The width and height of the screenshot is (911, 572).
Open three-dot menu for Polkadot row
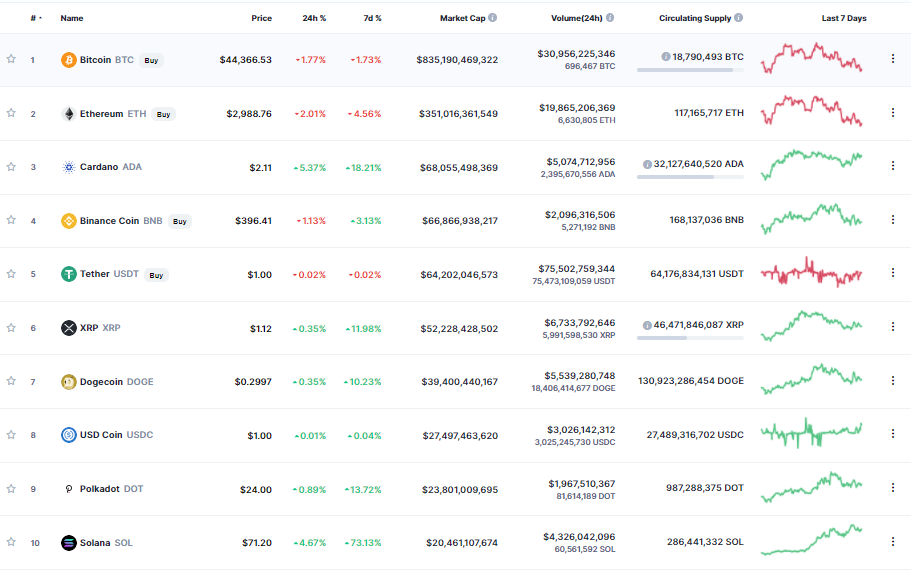(x=893, y=488)
